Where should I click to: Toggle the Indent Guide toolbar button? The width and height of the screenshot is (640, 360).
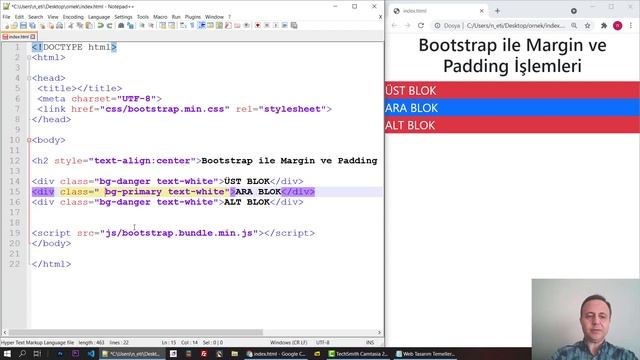click(201, 25)
